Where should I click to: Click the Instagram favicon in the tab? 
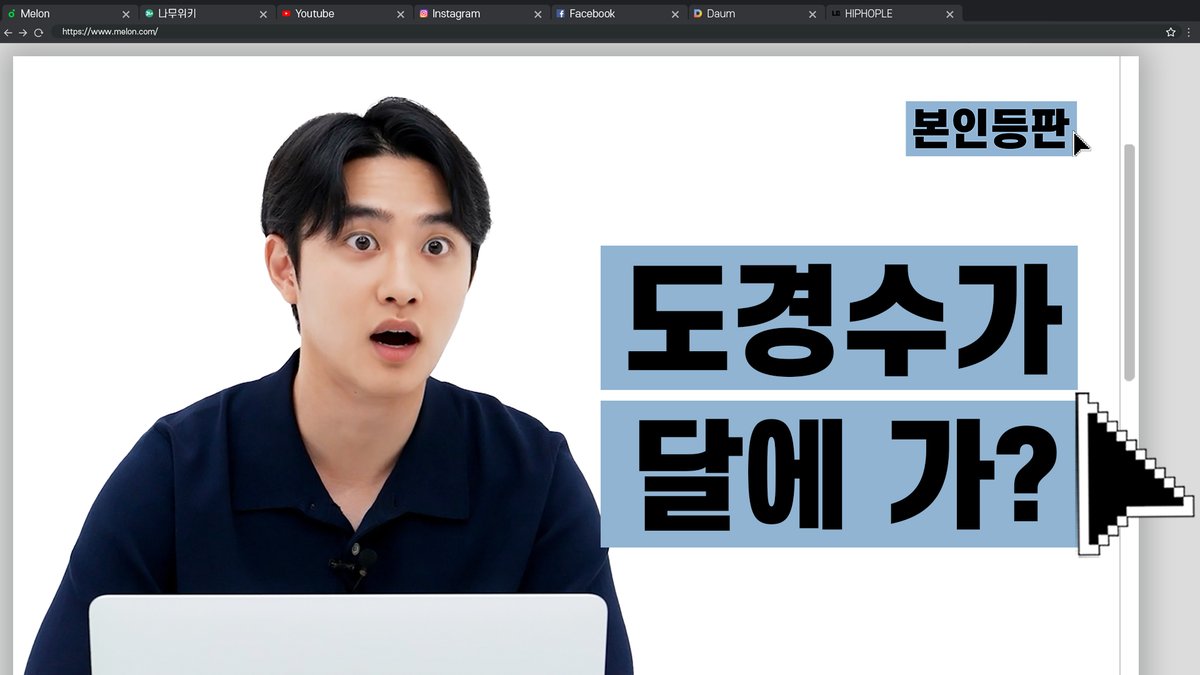click(424, 14)
